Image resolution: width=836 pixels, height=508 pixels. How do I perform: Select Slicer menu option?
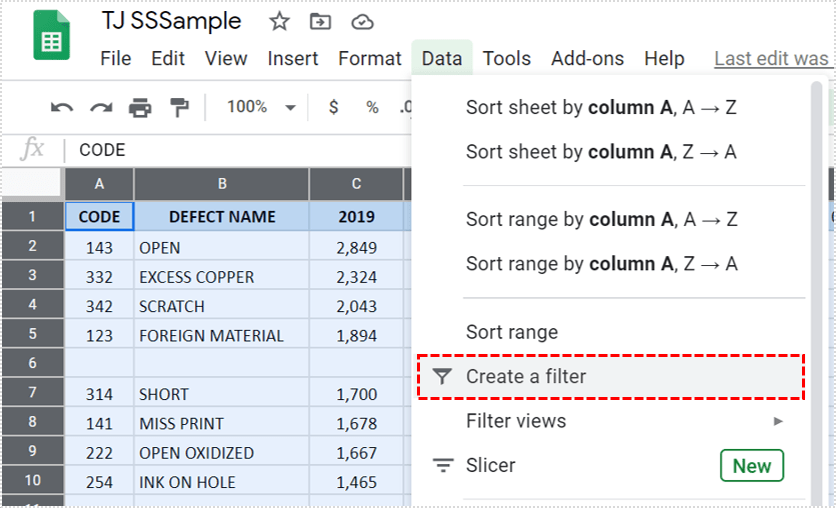490,466
